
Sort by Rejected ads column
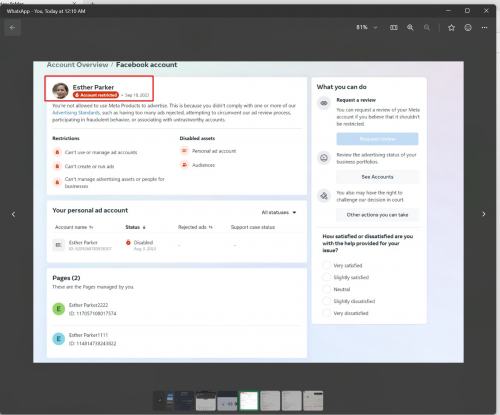click(195, 227)
